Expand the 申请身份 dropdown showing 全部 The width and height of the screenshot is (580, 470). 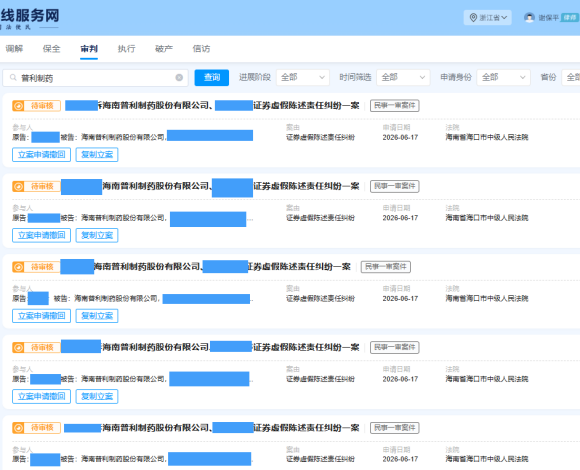pos(503,78)
